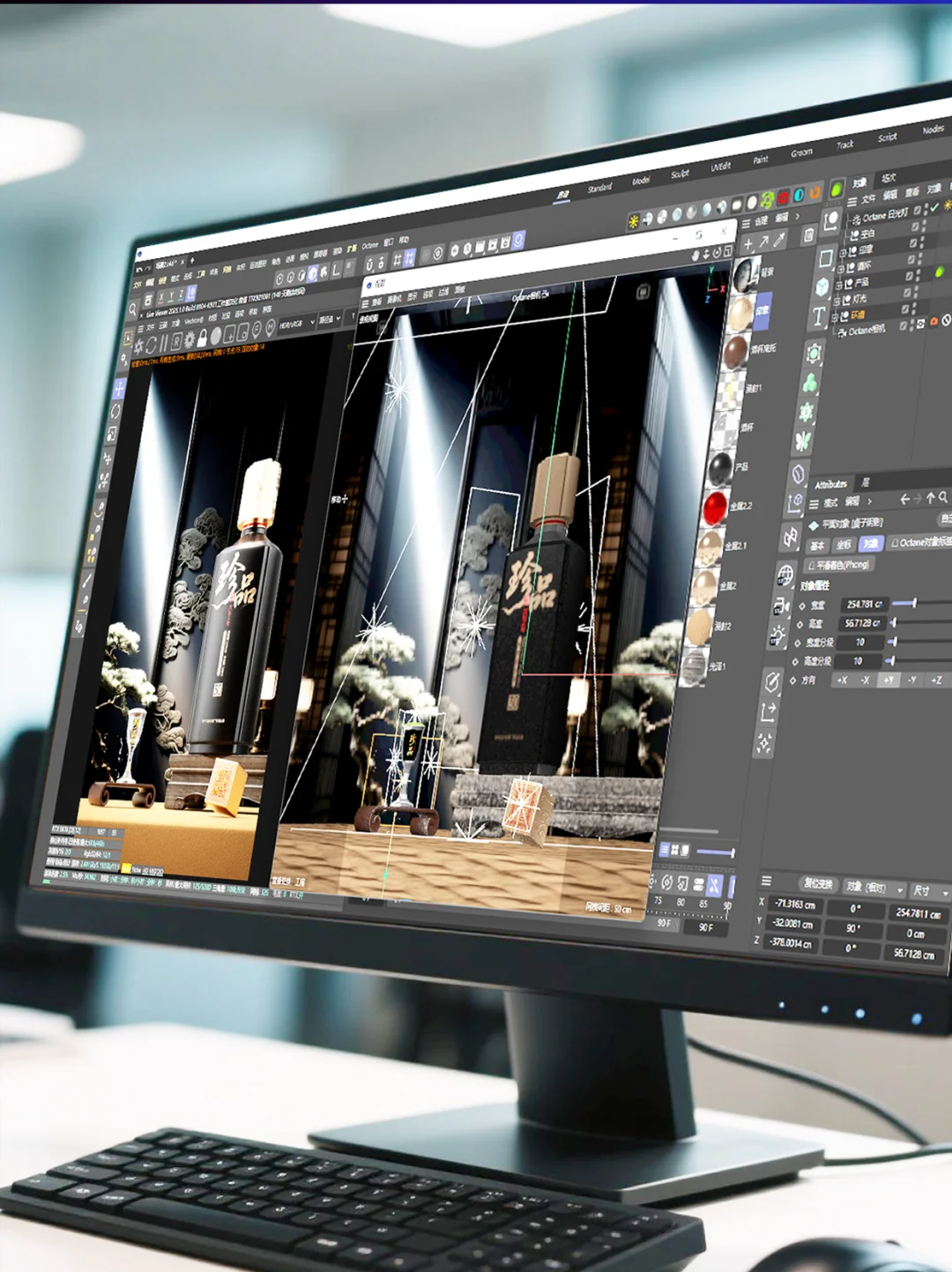Click the new material plus icon
Viewport: 952px width, 1272px height.
(748, 243)
